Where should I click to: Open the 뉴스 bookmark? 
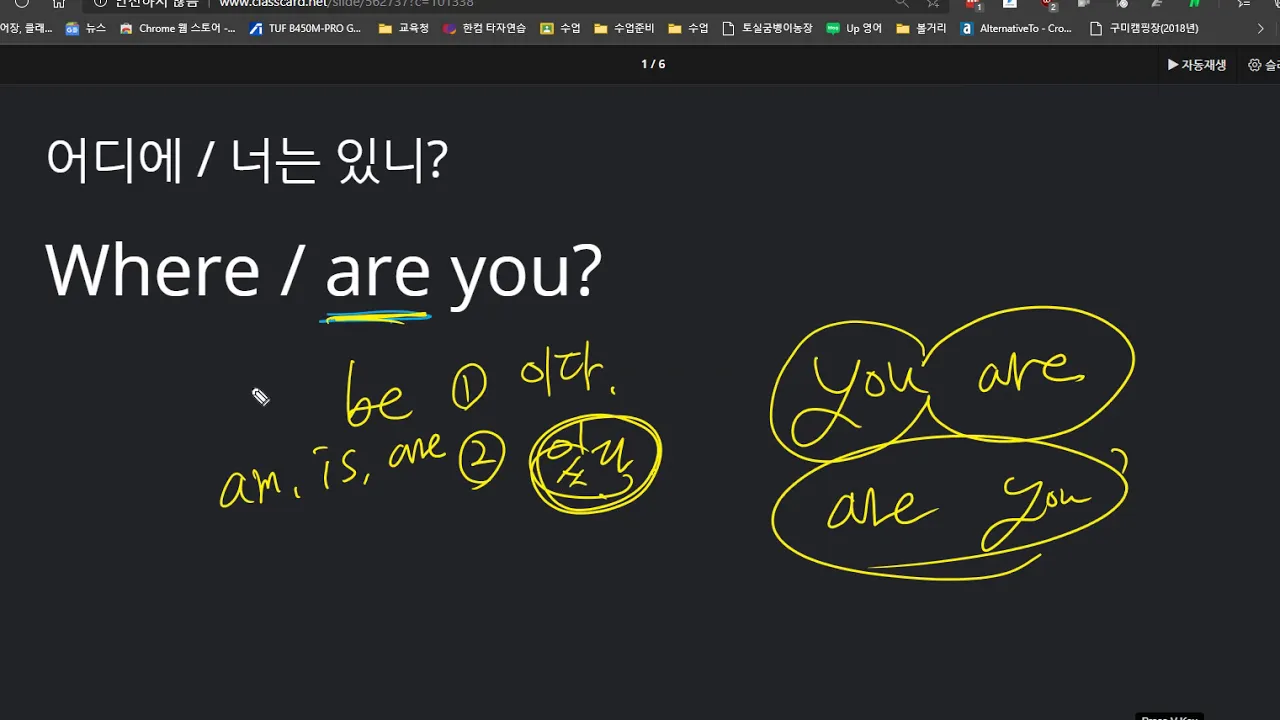(x=85, y=28)
